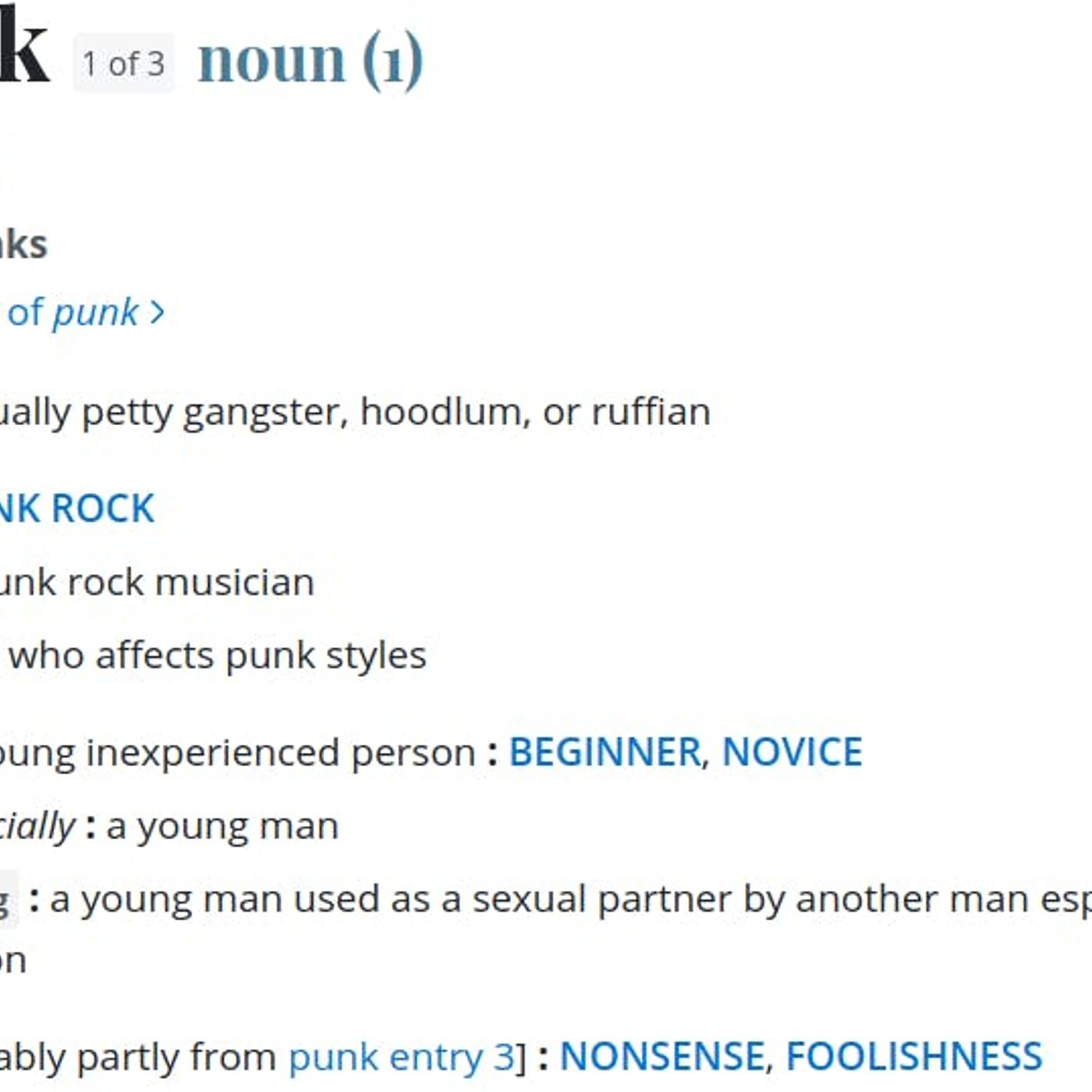Click the chevron arrow after "of punk"

tap(158, 313)
